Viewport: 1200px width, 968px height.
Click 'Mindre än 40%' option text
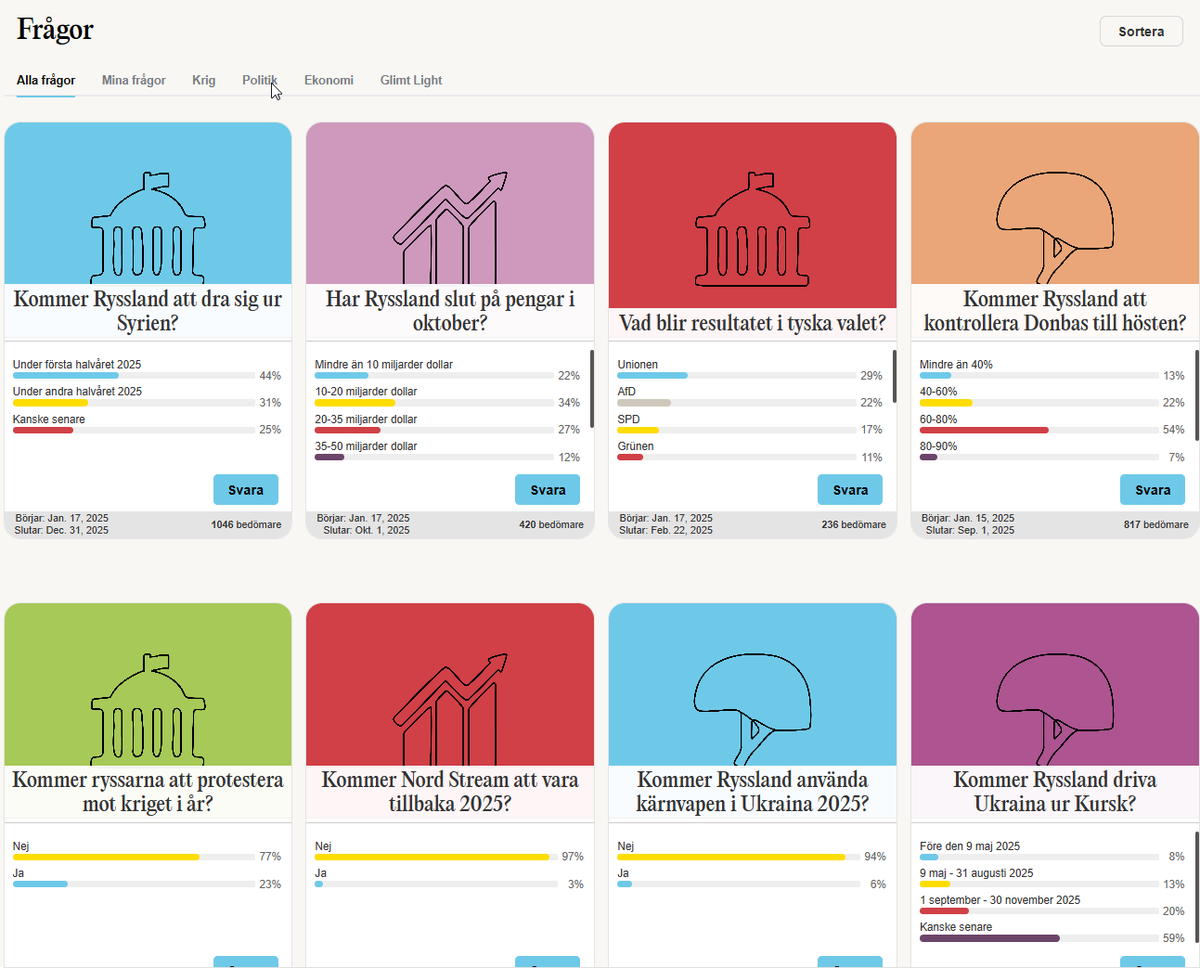956,365
